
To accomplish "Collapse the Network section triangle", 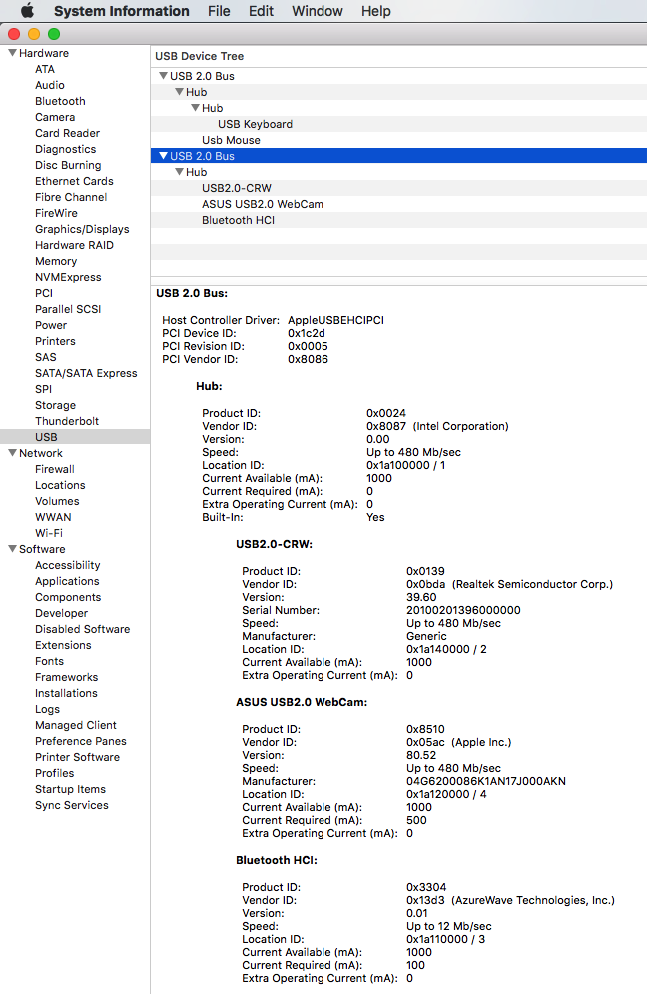I will (x=12, y=453).
